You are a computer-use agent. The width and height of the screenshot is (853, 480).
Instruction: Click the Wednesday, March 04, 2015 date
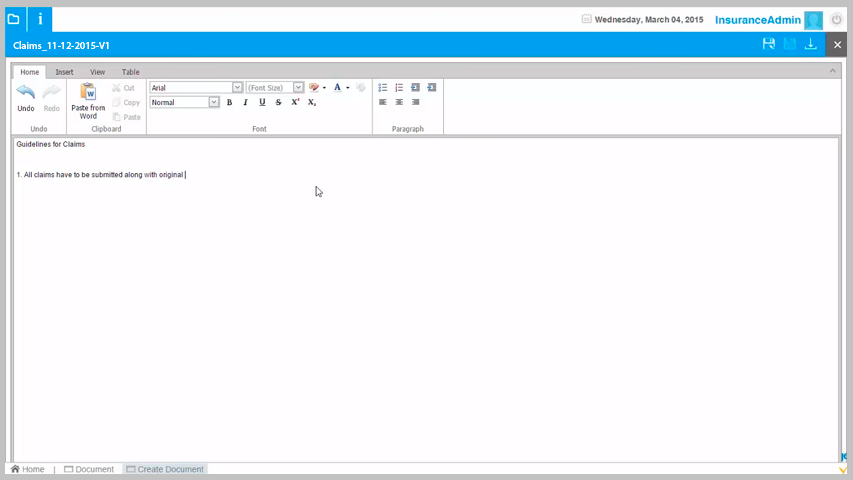click(x=649, y=20)
